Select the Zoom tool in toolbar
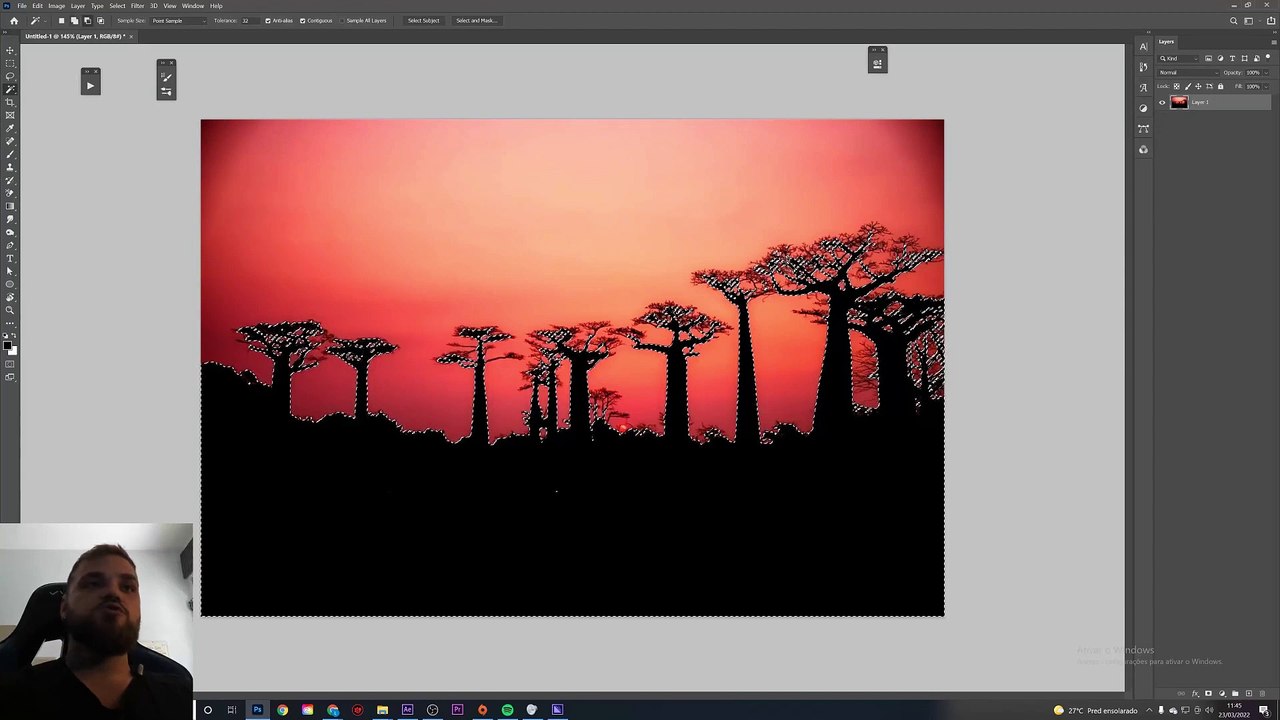Viewport: 1280px width, 720px height. click(x=10, y=310)
